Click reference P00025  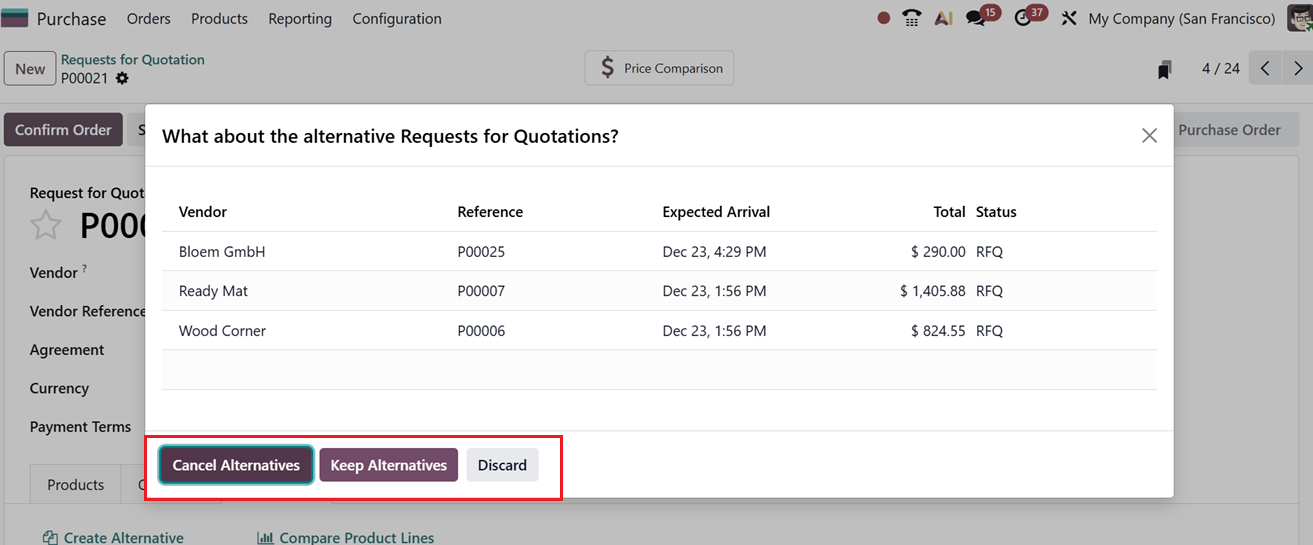[x=481, y=252]
